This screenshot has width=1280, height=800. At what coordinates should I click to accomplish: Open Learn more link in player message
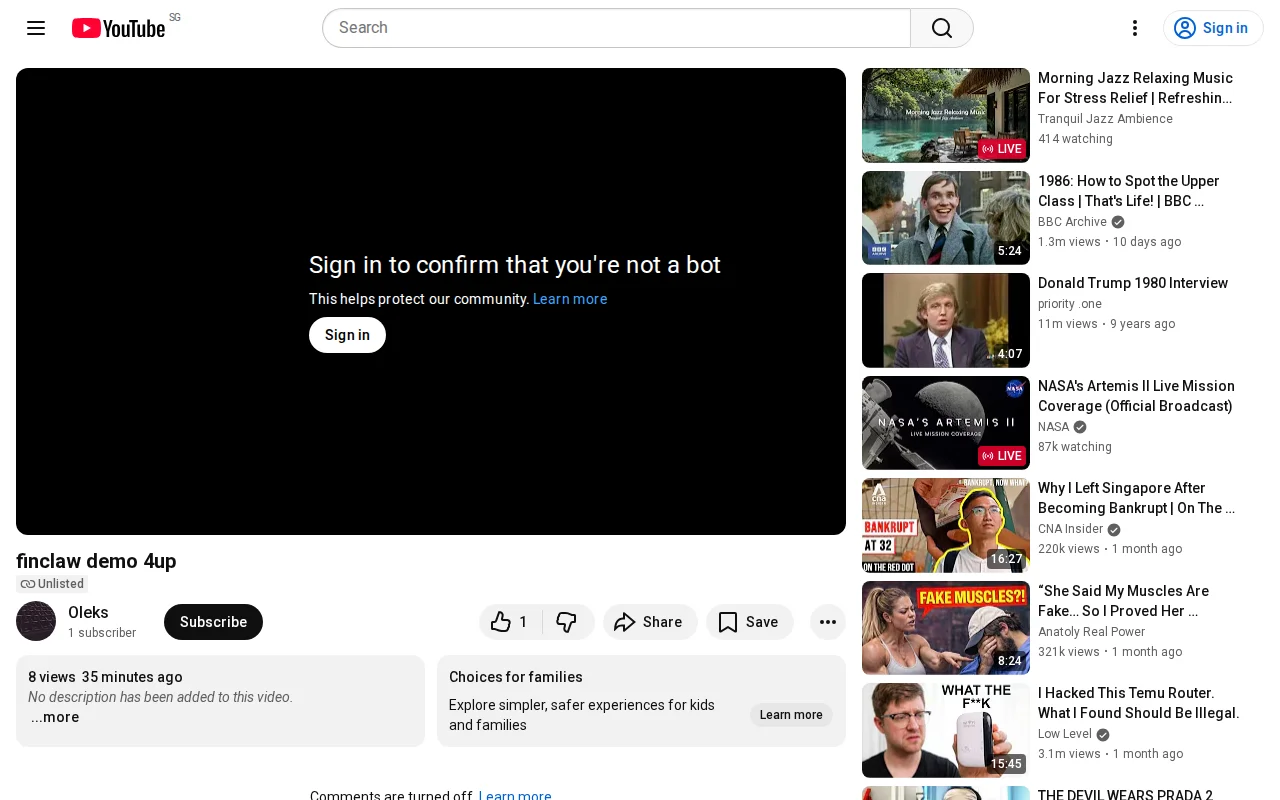(570, 299)
